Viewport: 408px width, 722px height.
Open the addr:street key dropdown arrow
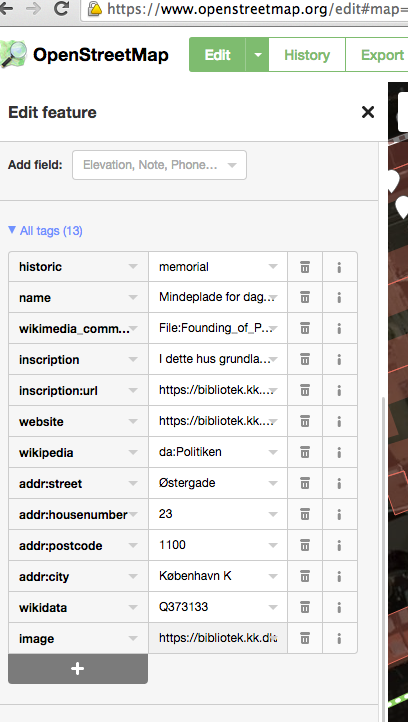(x=133, y=483)
